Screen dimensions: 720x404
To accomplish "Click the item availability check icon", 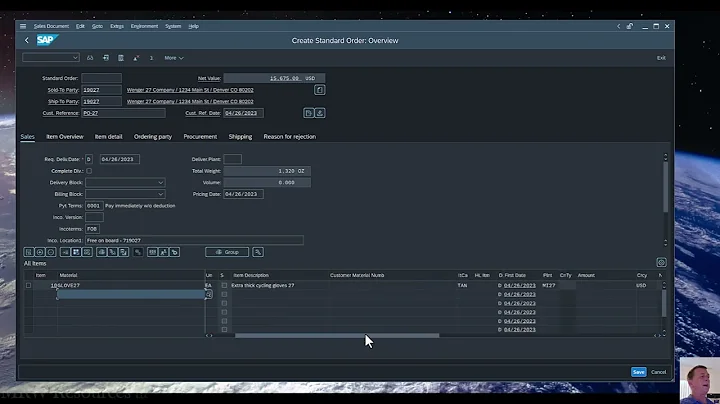I will (x=101, y=252).
